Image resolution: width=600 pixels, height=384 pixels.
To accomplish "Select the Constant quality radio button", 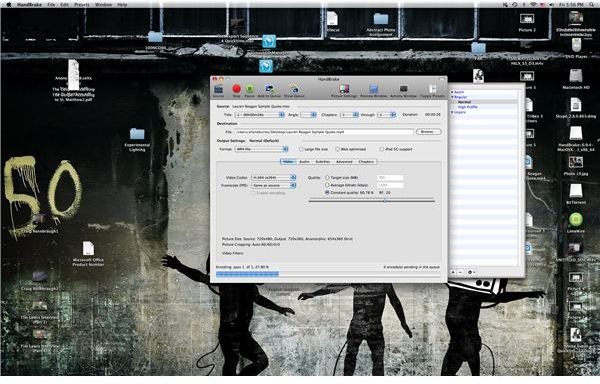I will click(327, 192).
